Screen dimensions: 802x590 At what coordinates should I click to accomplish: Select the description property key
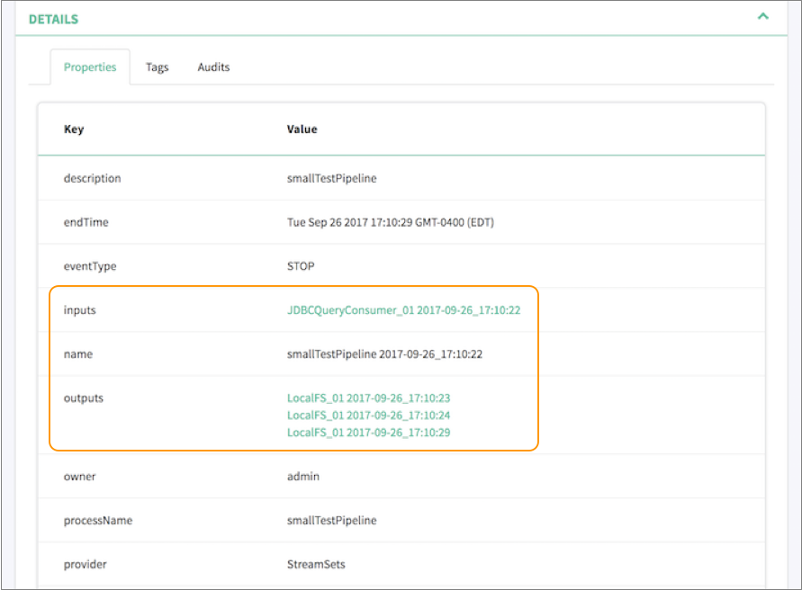tap(92, 178)
